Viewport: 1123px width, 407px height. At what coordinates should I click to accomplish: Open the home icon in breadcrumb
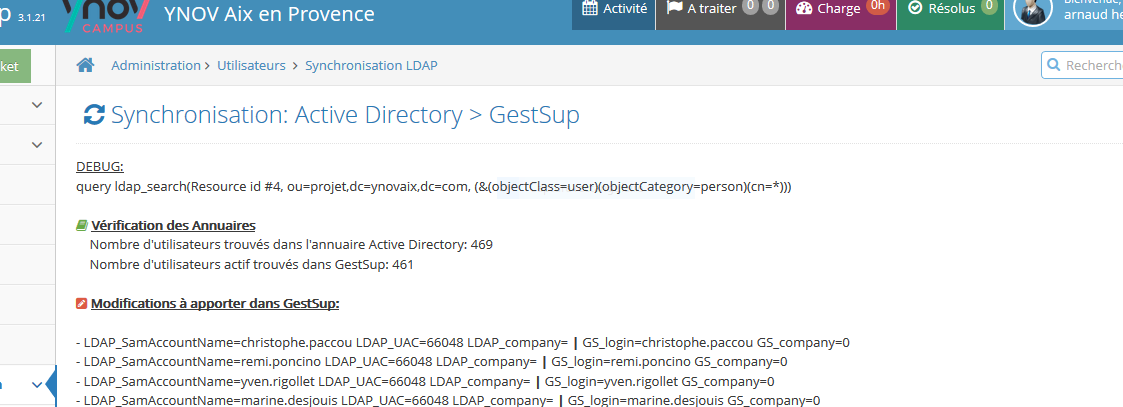tap(86, 65)
